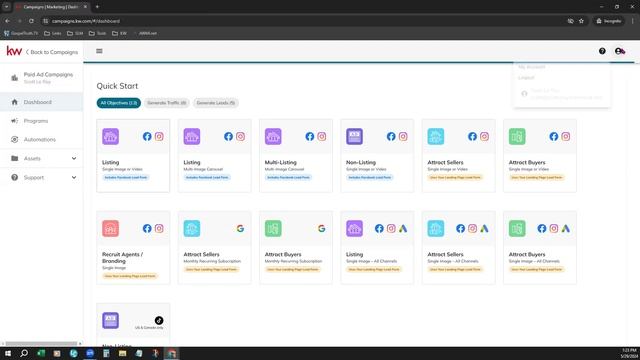This screenshot has height=360, width=640.
Task: Click the Dashboard home icon
Action: coord(15,102)
